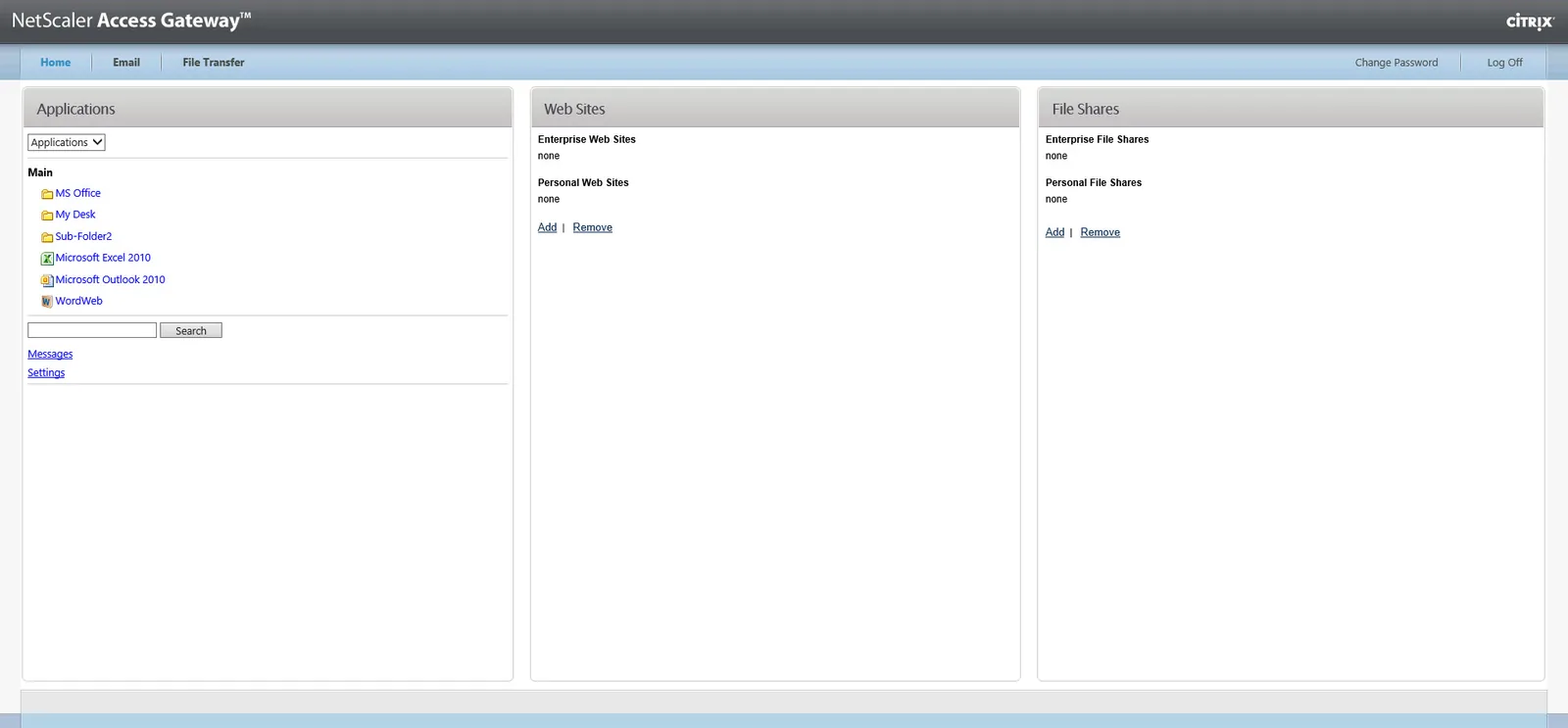Click the MS Office folder icon
Screen dimensions: 1568x728
pos(47,194)
